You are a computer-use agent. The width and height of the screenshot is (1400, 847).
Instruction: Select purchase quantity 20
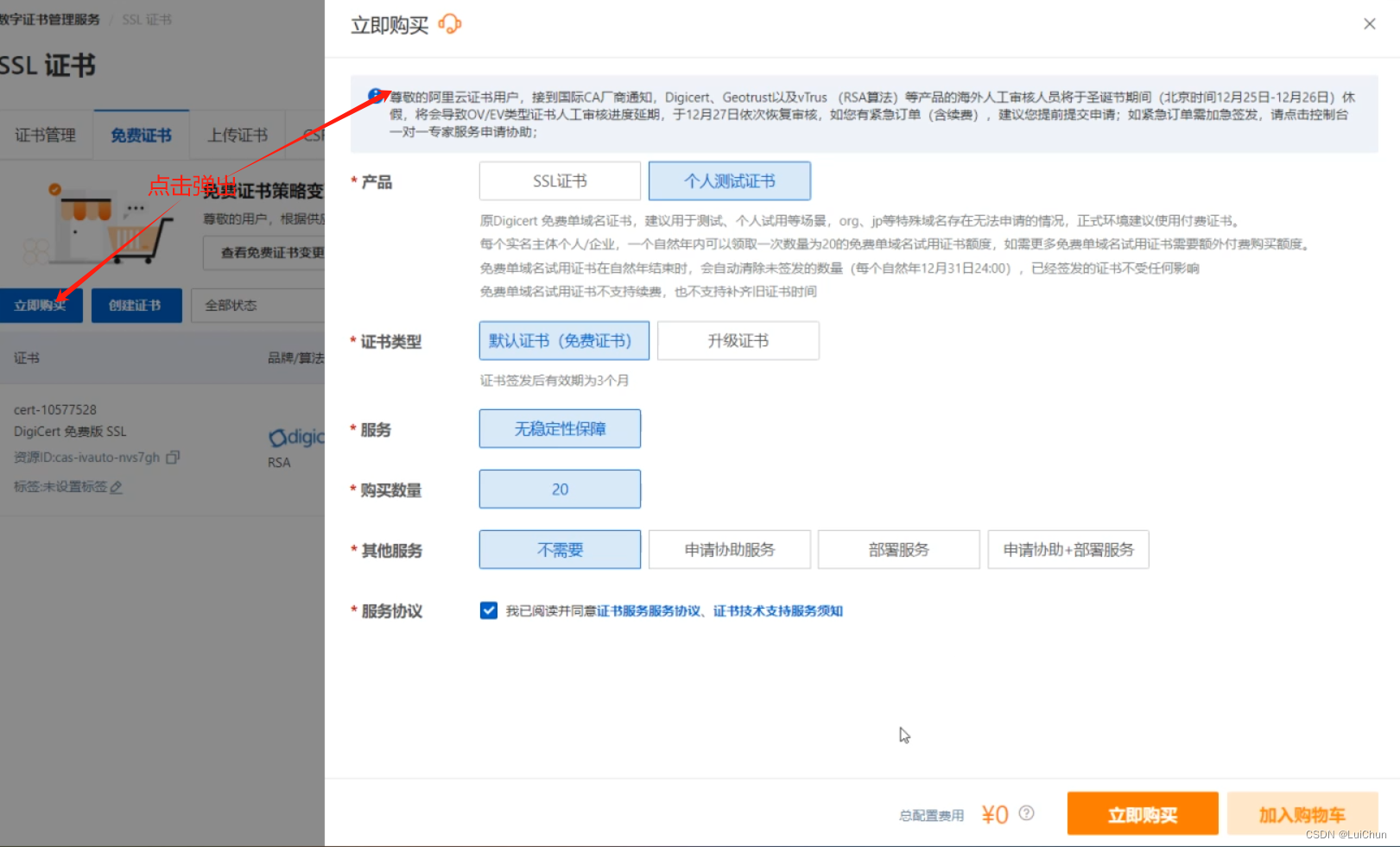pyautogui.click(x=560, y=490)
